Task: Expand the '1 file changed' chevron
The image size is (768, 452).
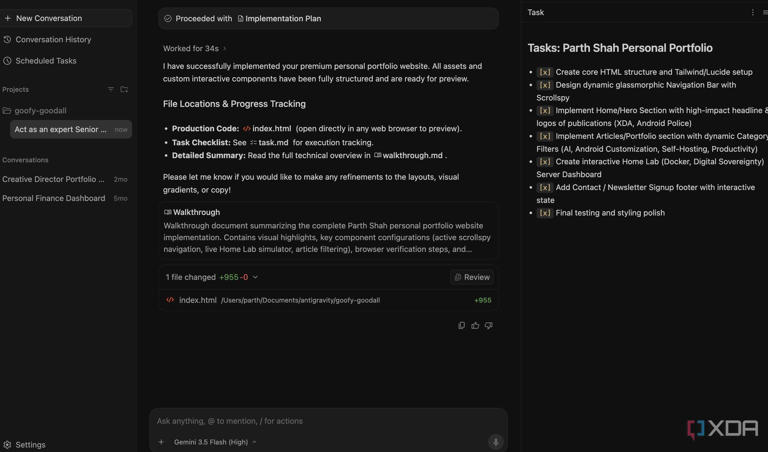Action: [255, 277]
